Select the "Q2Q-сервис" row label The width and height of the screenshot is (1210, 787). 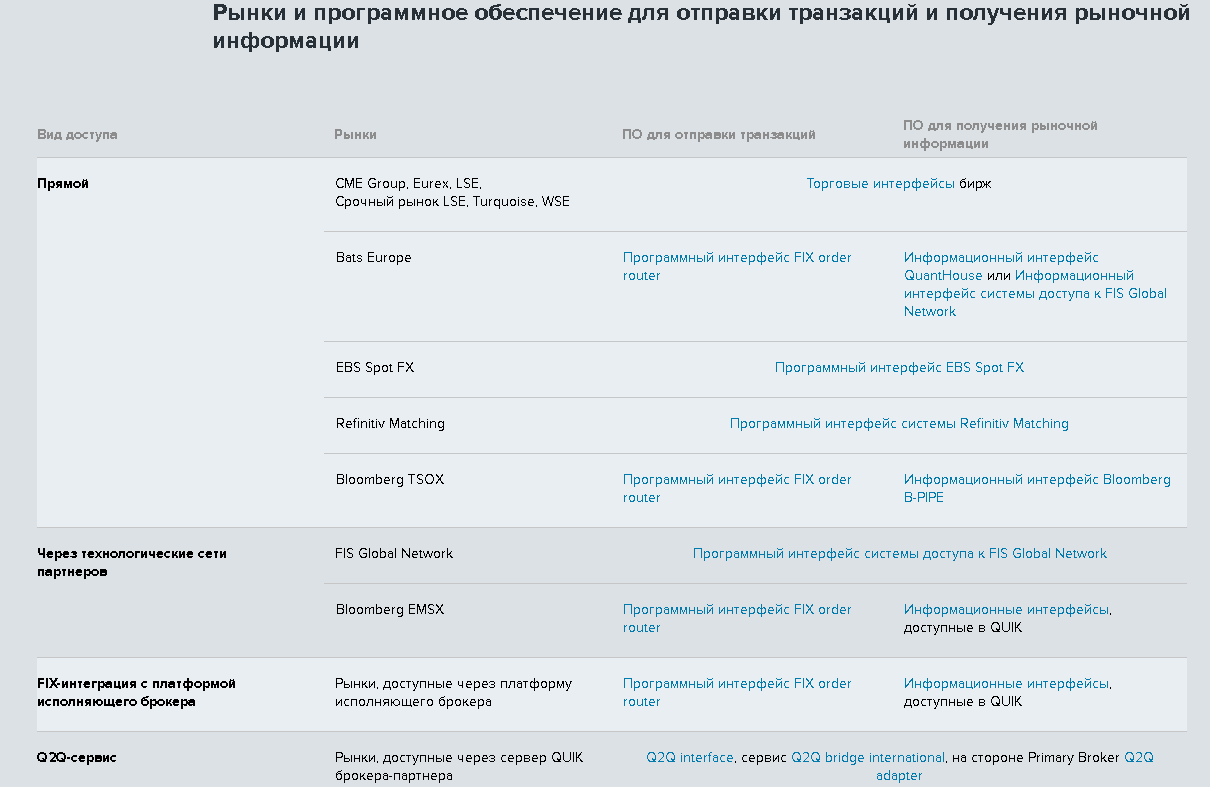[x=77, y=758]
